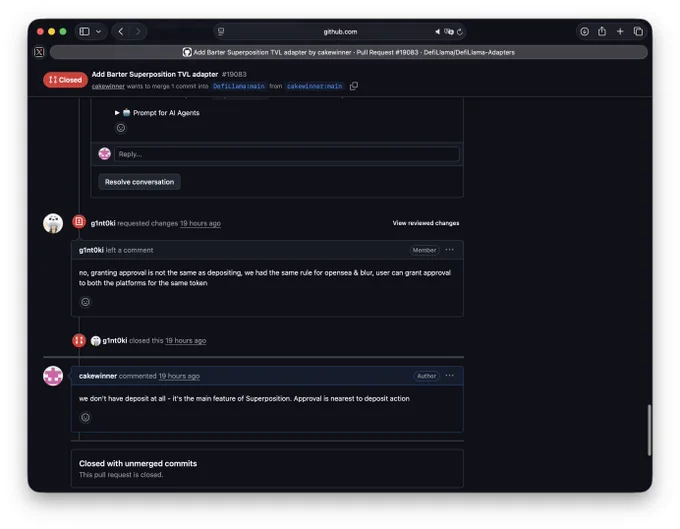Click the small g1nt0ki avatar in closed event
Viewport: 680px width, 529px height.
click(95, 341)
